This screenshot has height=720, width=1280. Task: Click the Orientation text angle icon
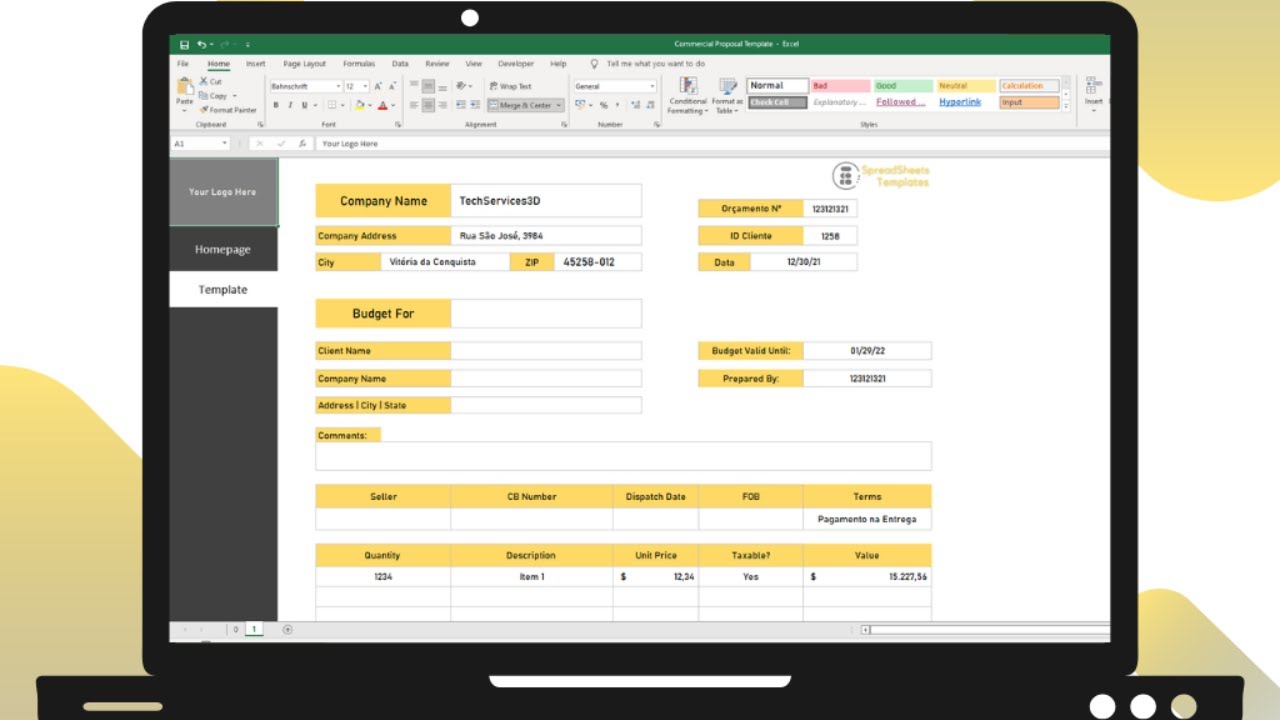pyautogui.click(x=462, y=87)
